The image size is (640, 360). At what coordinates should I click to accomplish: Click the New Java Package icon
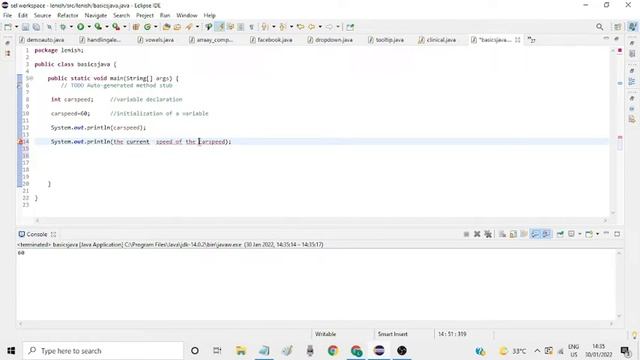[x=136, y=27]
